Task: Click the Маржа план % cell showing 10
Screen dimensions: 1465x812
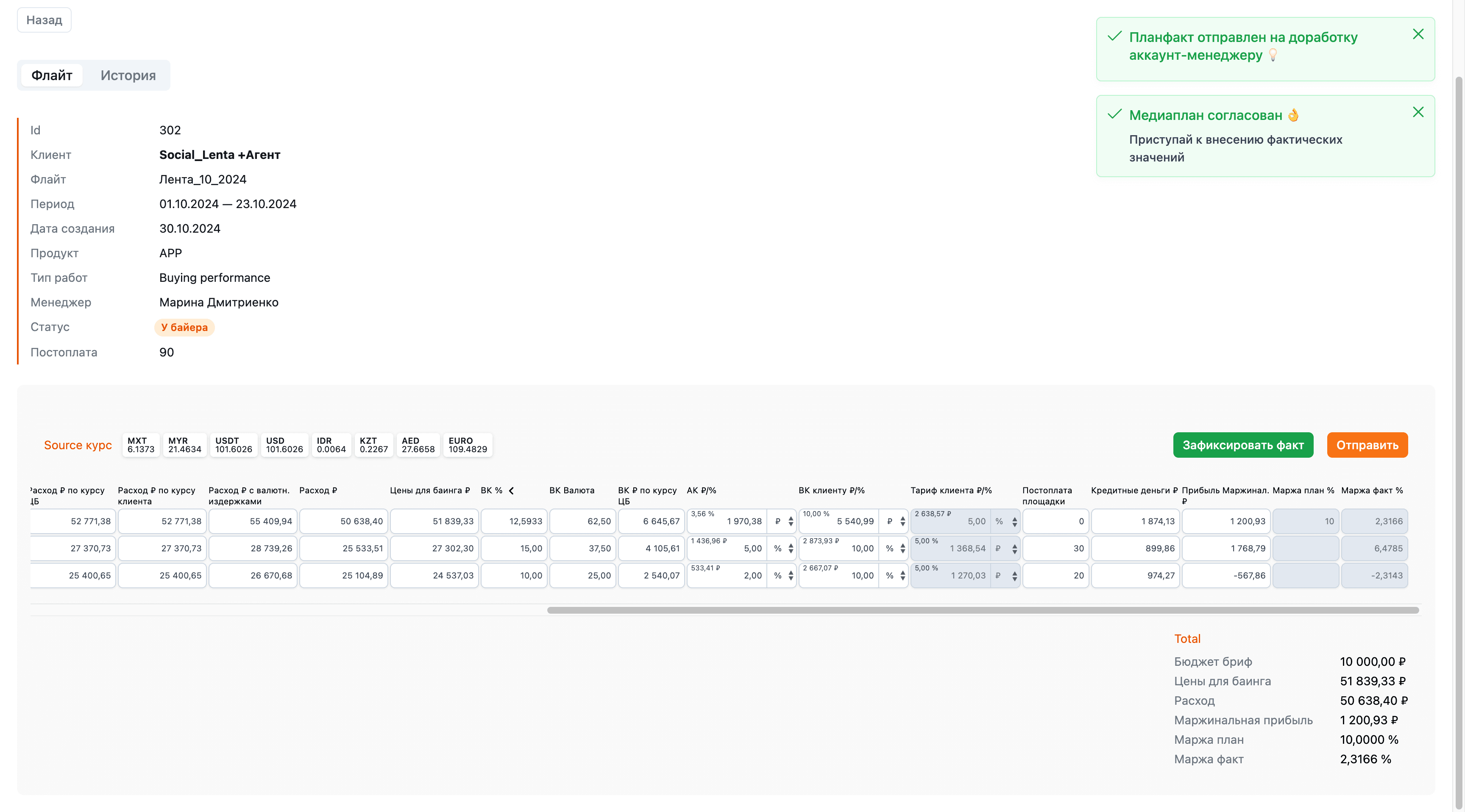Action: click(1306, 521)
